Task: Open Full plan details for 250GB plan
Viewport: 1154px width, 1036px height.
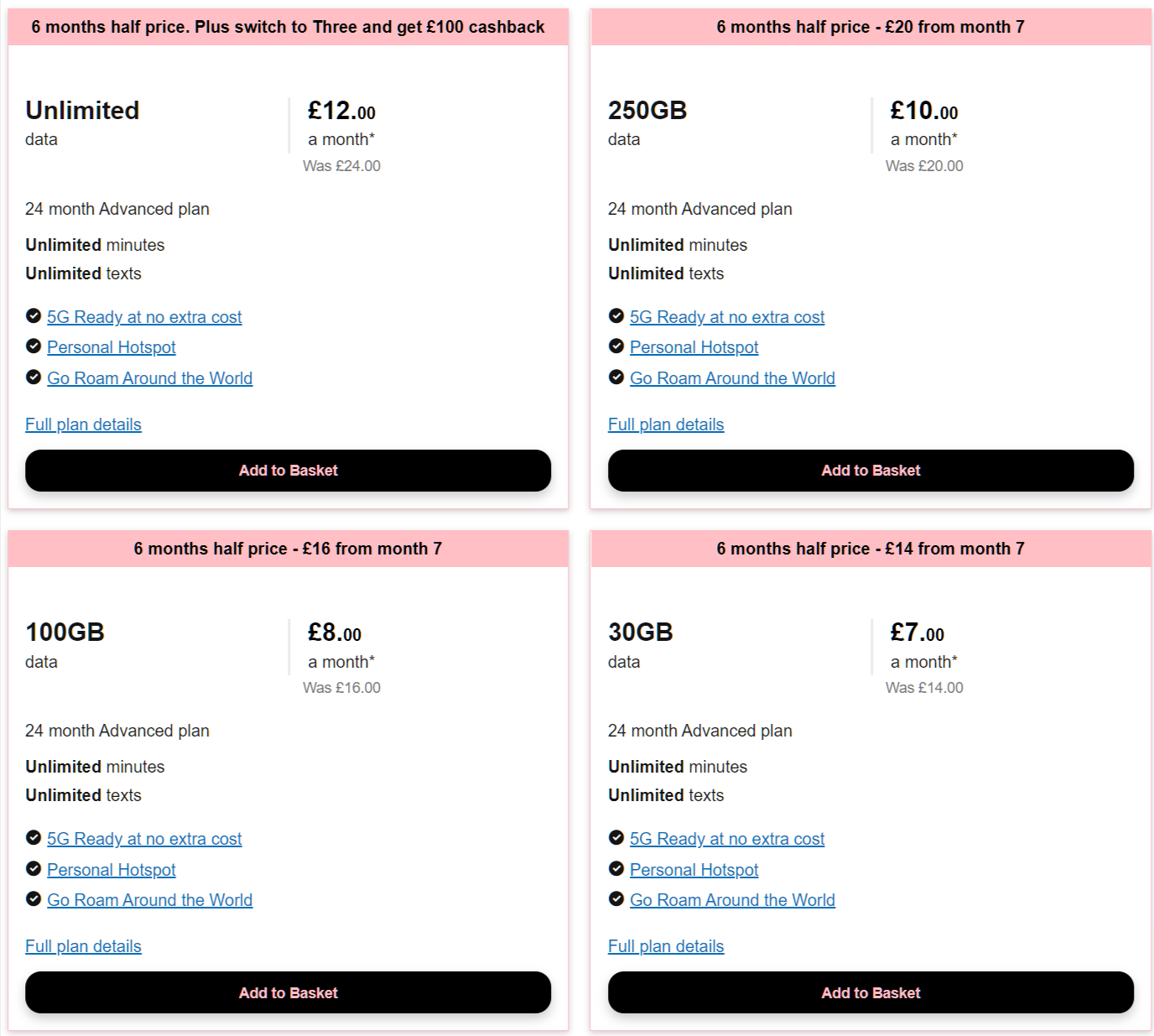Action: (x=666, y=424)
